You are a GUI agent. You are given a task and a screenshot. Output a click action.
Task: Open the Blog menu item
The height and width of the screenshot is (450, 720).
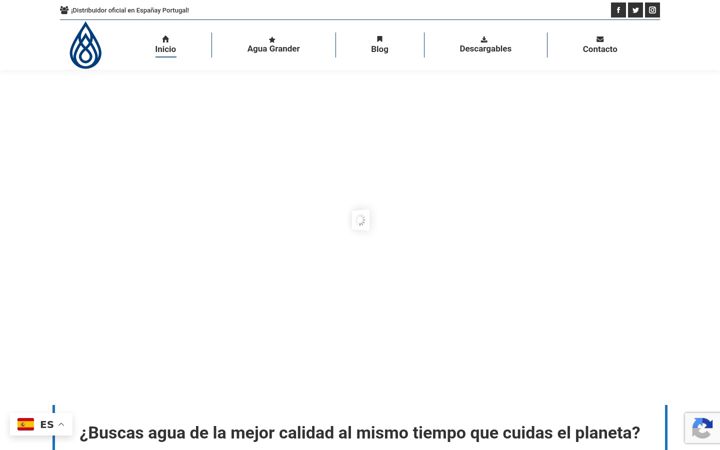tap(379, 49)
